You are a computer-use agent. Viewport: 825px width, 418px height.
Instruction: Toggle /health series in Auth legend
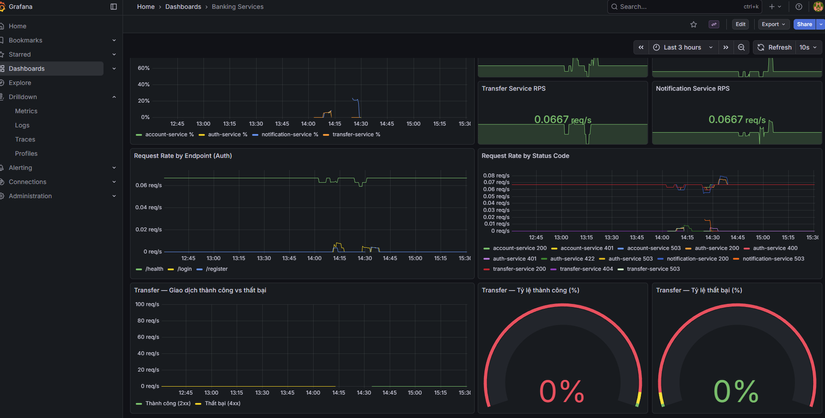click(154, 269)
